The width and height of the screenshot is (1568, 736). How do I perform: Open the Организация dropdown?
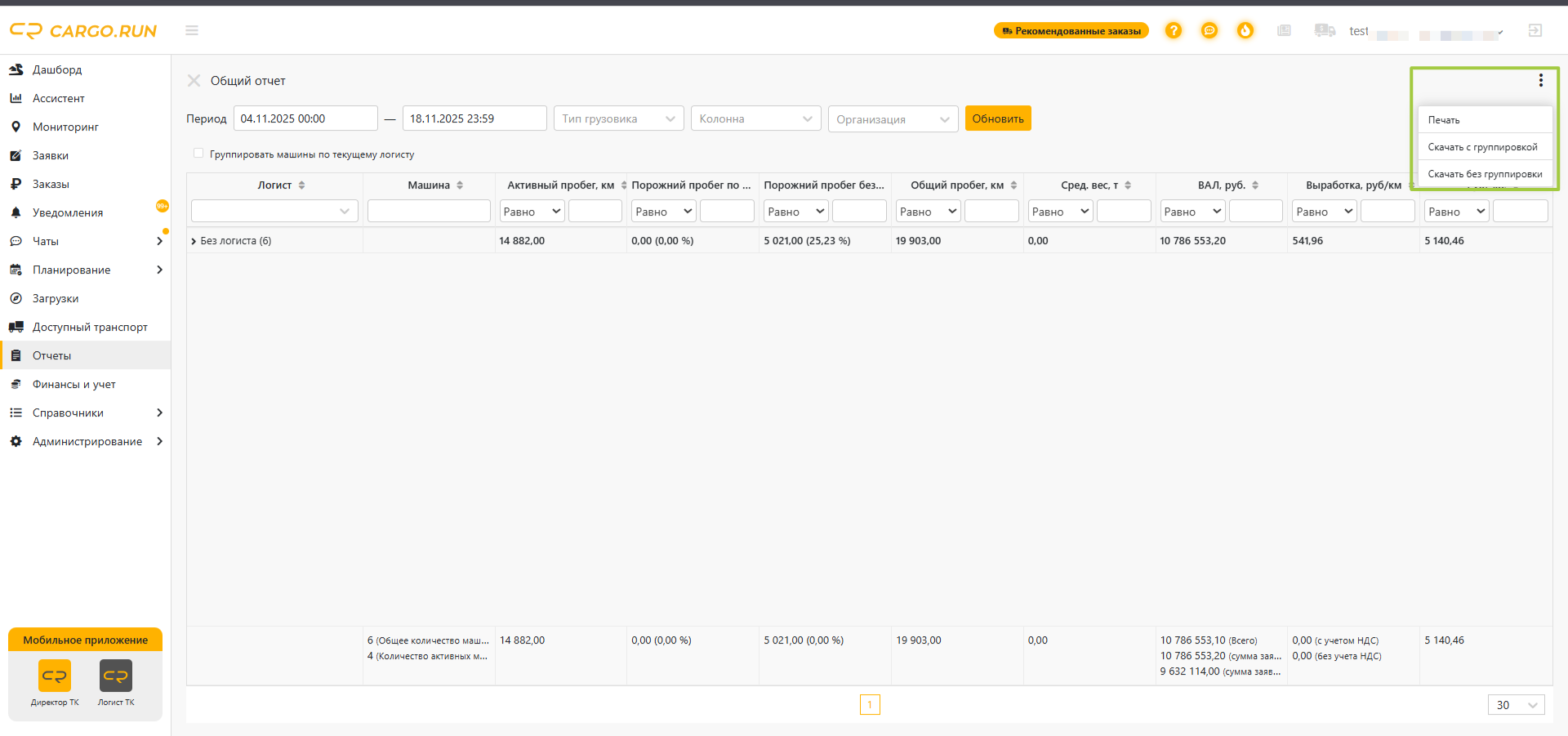click(x=893, y=119)
